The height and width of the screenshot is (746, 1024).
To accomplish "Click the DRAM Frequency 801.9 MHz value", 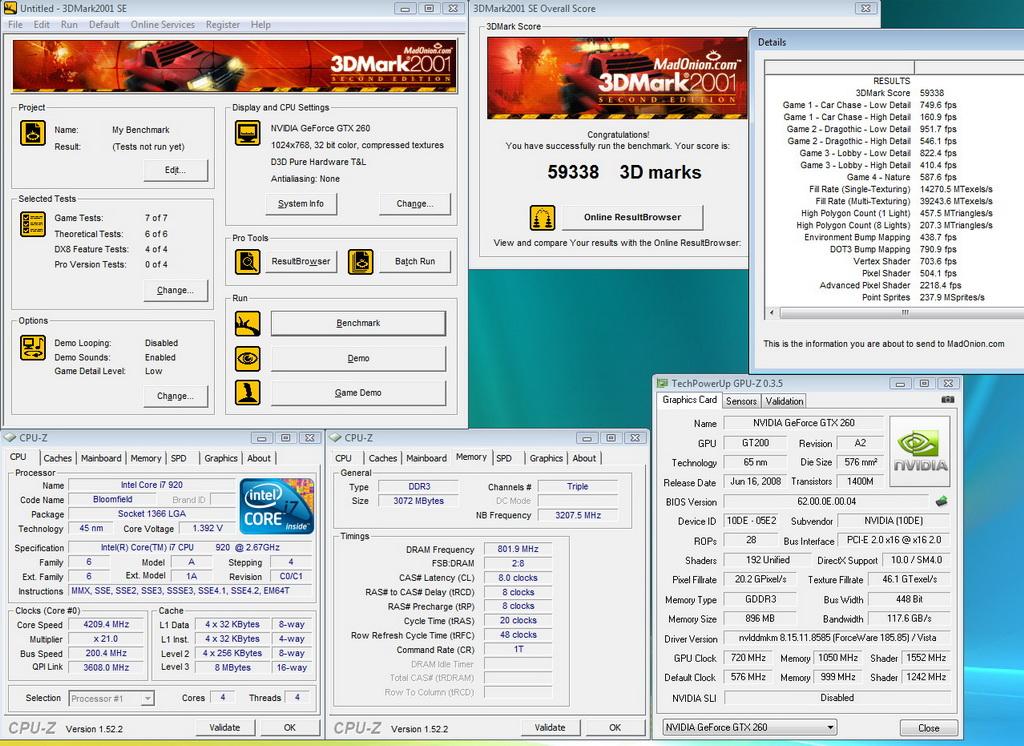I will (x=518, y=549).
